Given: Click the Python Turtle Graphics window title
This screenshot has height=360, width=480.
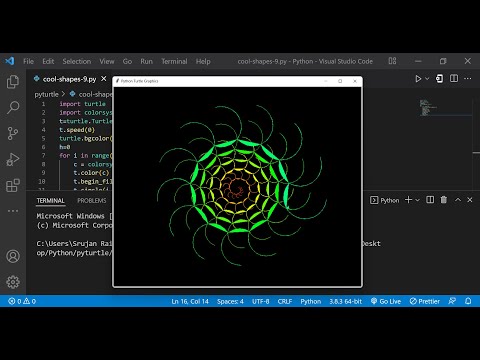Looking at the screenshot, I should click(x=139, y=81).
